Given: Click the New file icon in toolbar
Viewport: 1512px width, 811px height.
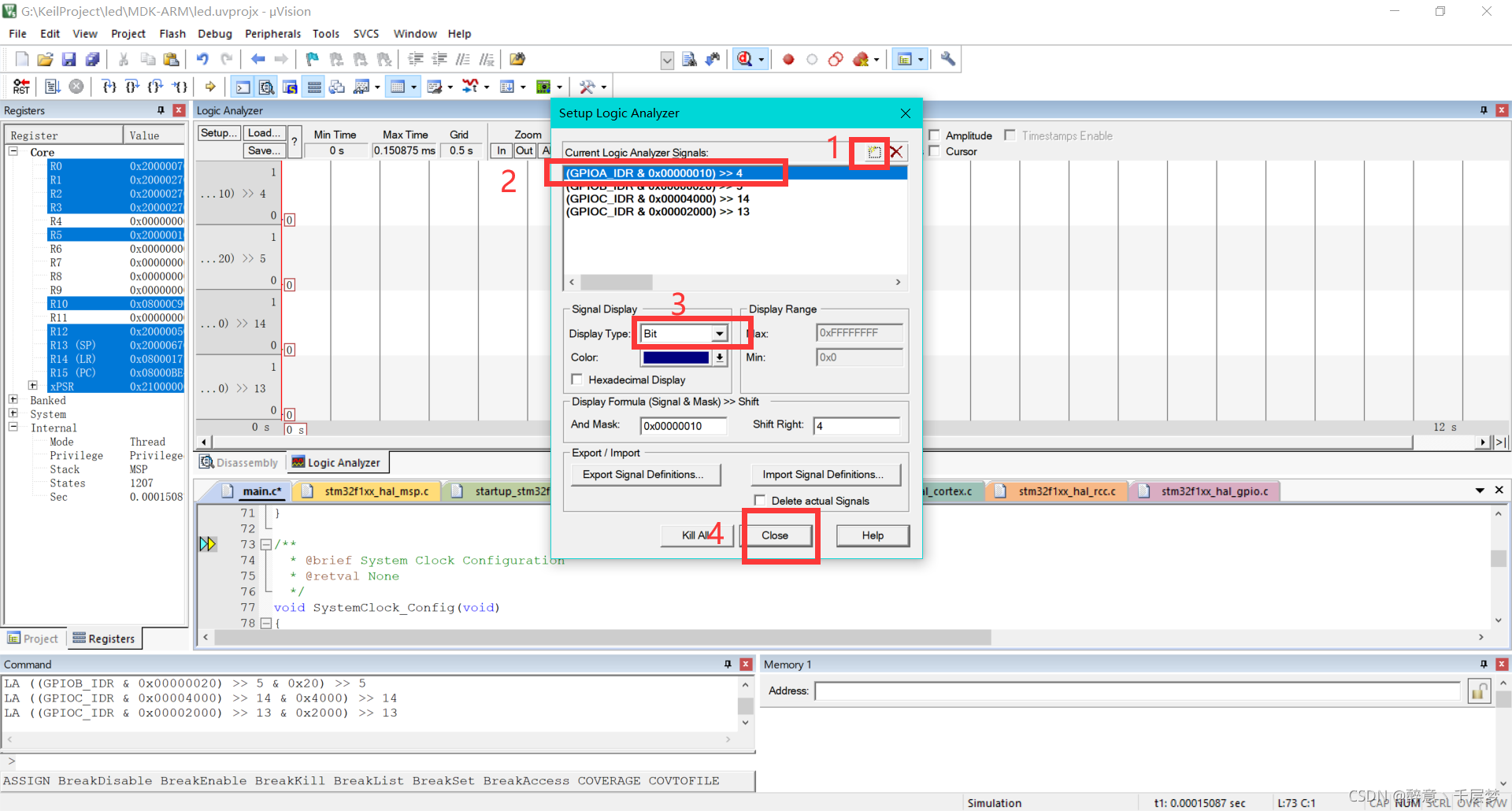Looking at the screenshot, I should 22,59.
